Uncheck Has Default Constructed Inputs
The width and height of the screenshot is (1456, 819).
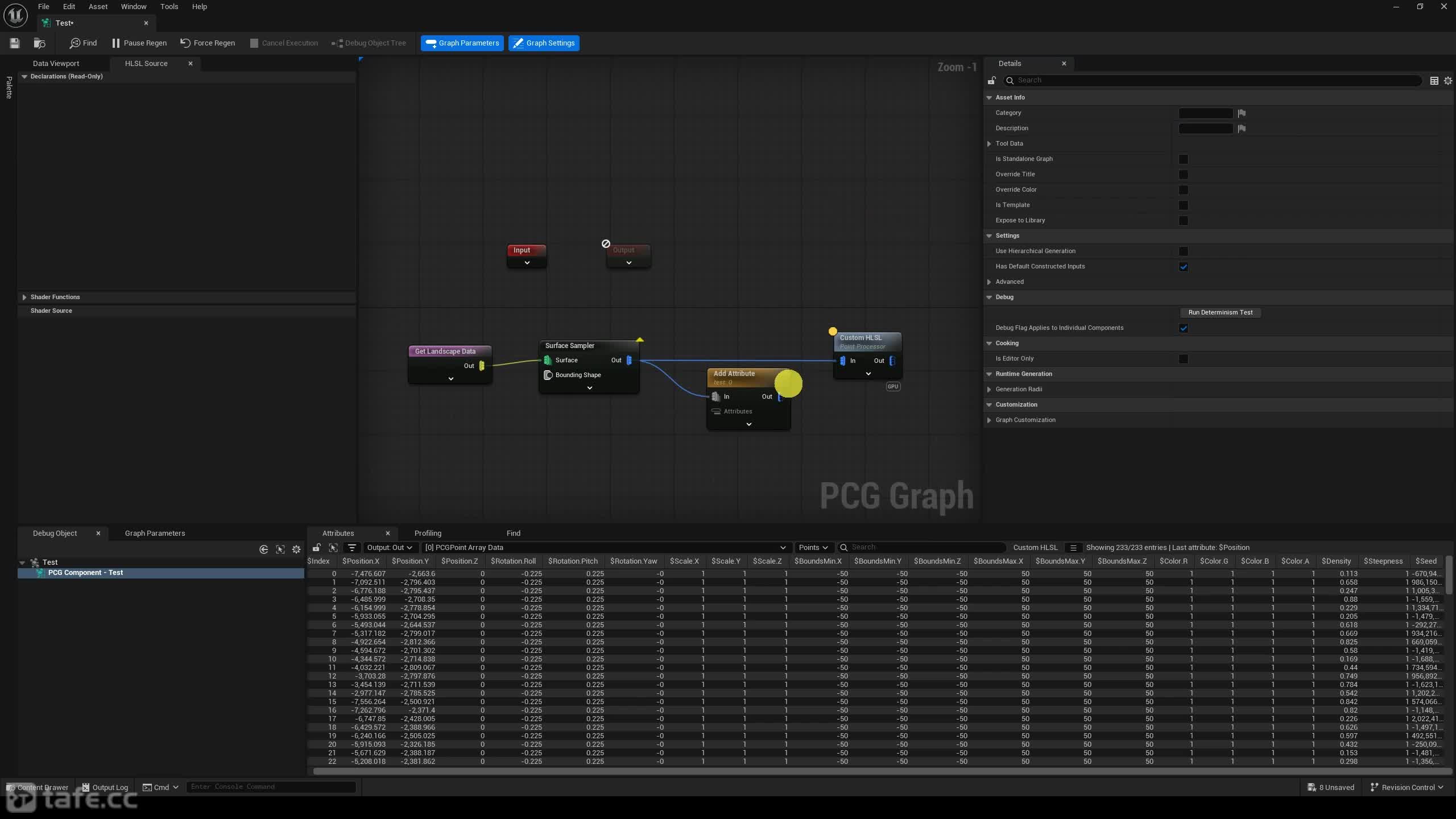(1184, 267)
